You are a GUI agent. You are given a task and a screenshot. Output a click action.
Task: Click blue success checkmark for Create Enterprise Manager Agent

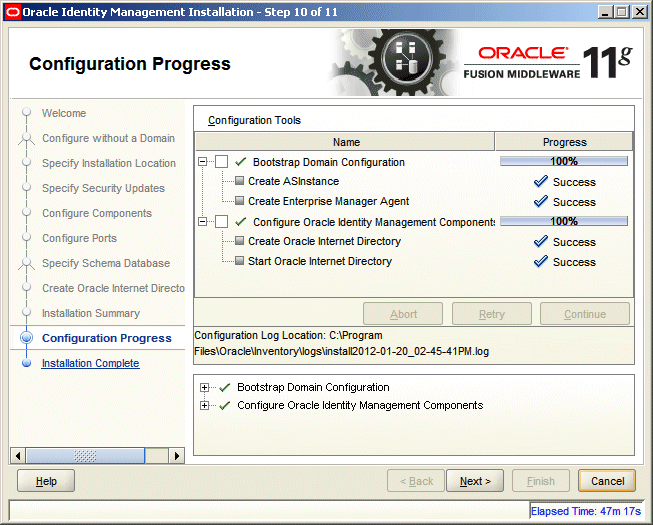point(541,202)
